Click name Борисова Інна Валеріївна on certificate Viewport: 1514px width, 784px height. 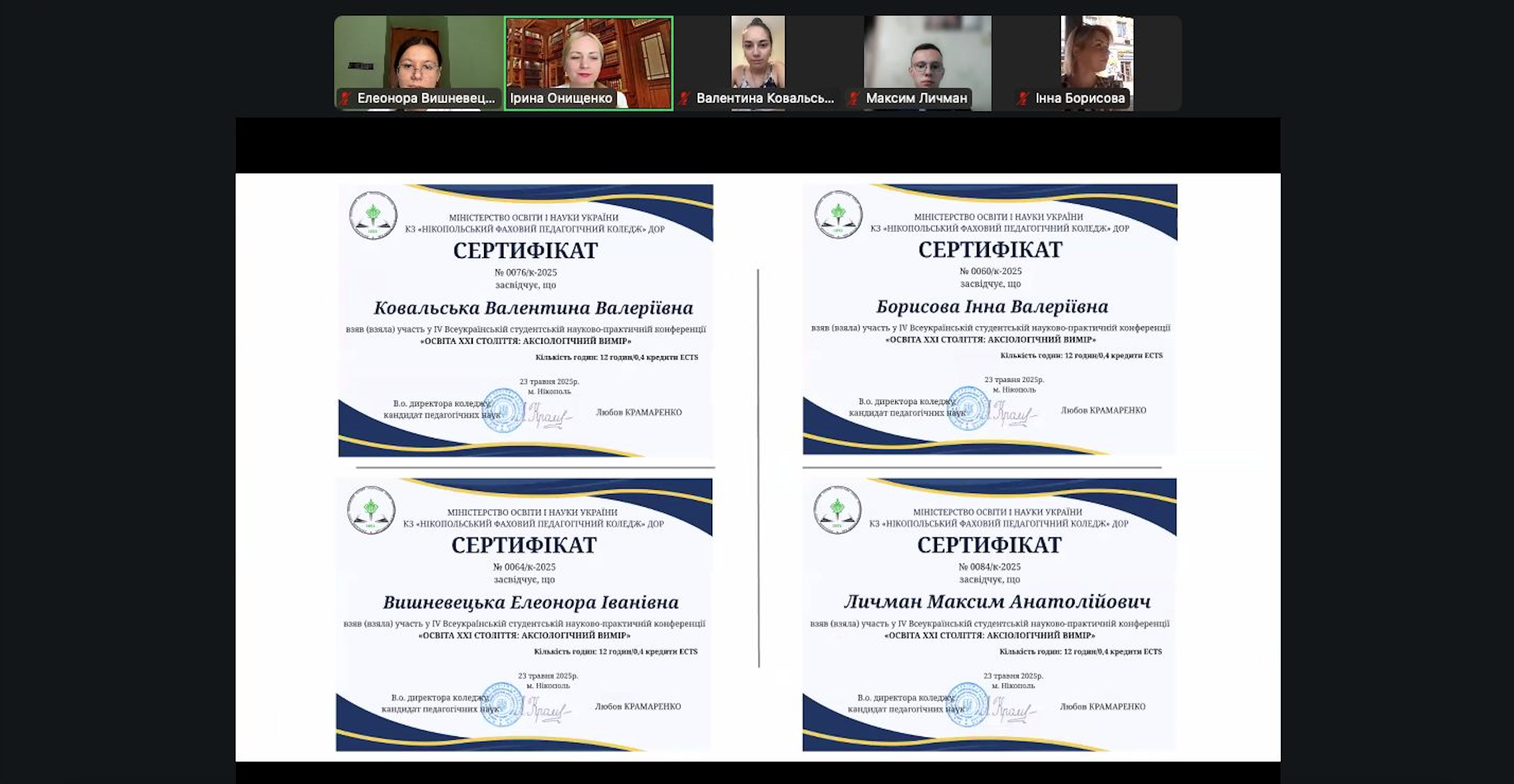click(x=992, y=307)
